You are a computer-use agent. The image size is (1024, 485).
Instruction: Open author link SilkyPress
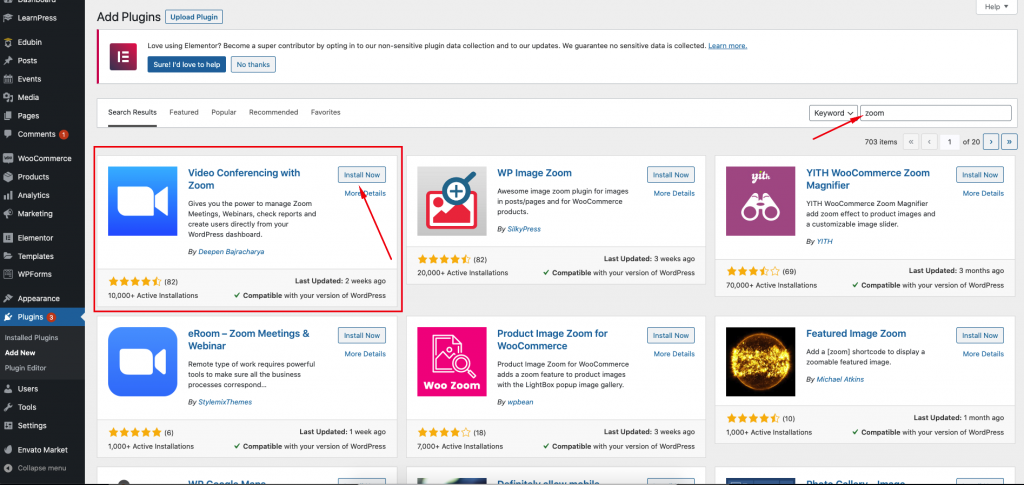tap(524, 229)
